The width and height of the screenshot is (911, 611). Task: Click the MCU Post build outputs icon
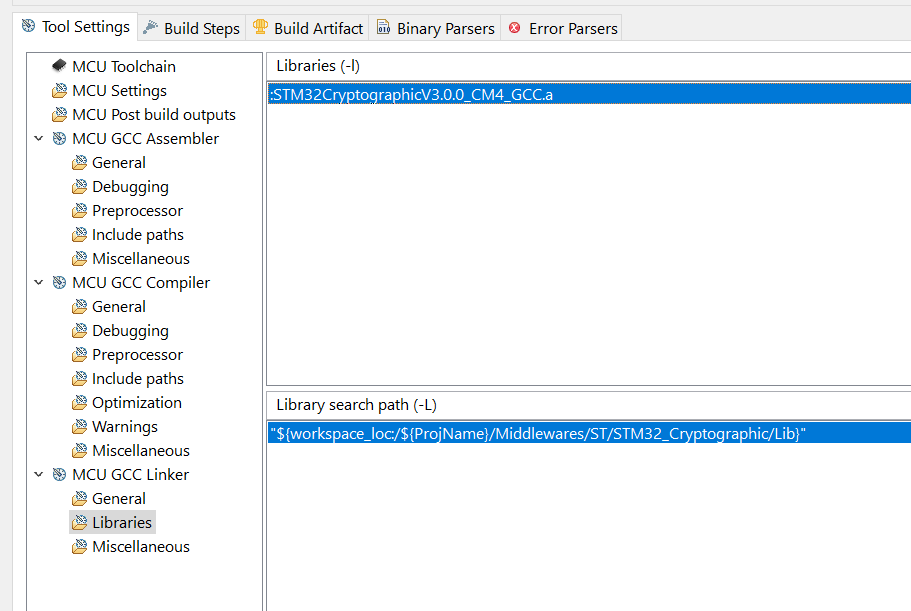[60, 115]
